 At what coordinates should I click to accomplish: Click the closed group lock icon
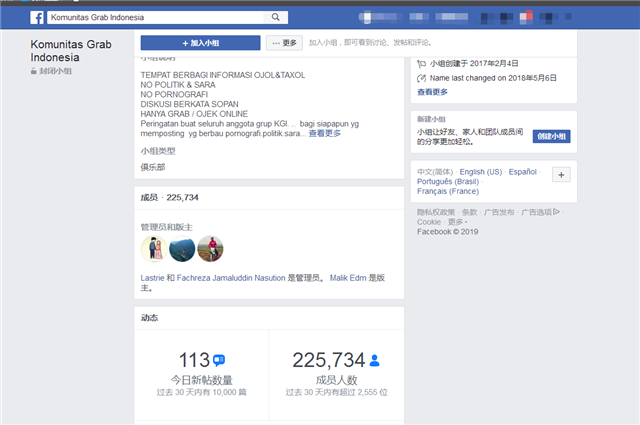[33, 71]
